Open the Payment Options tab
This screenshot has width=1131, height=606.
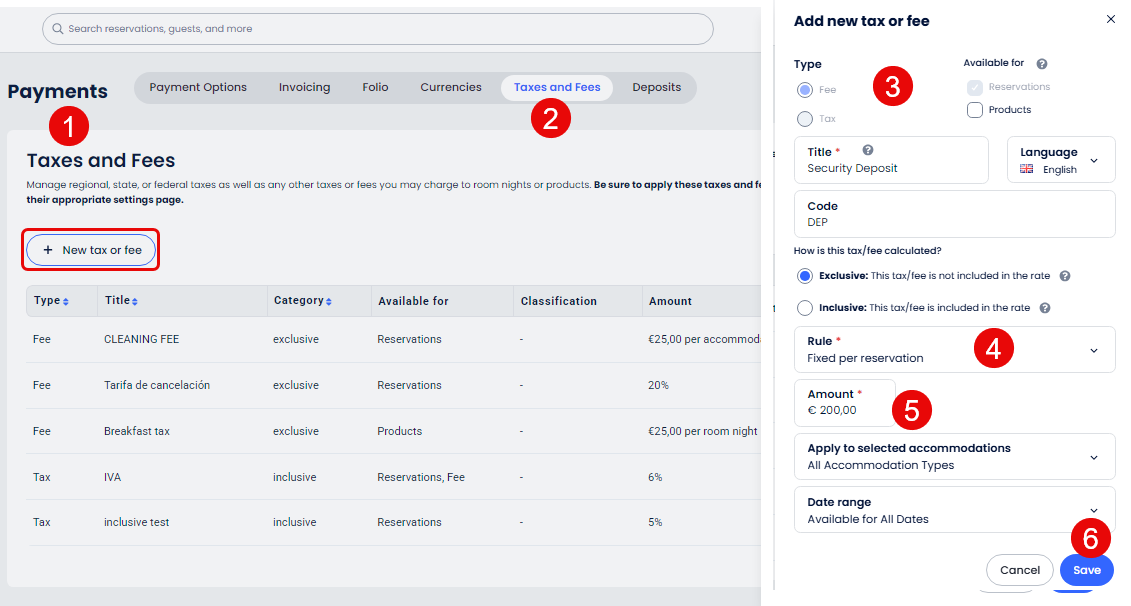198,87
